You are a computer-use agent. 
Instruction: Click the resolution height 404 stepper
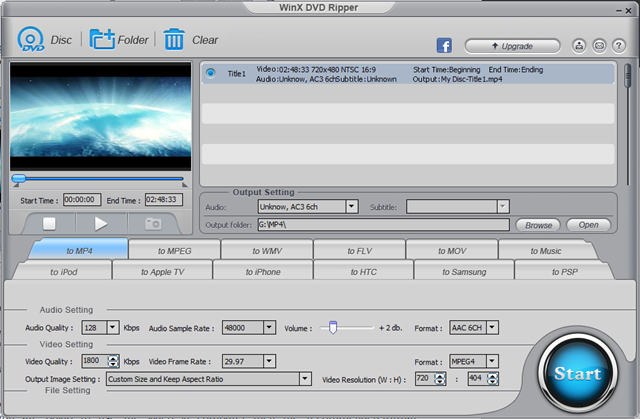click(493, 379)
